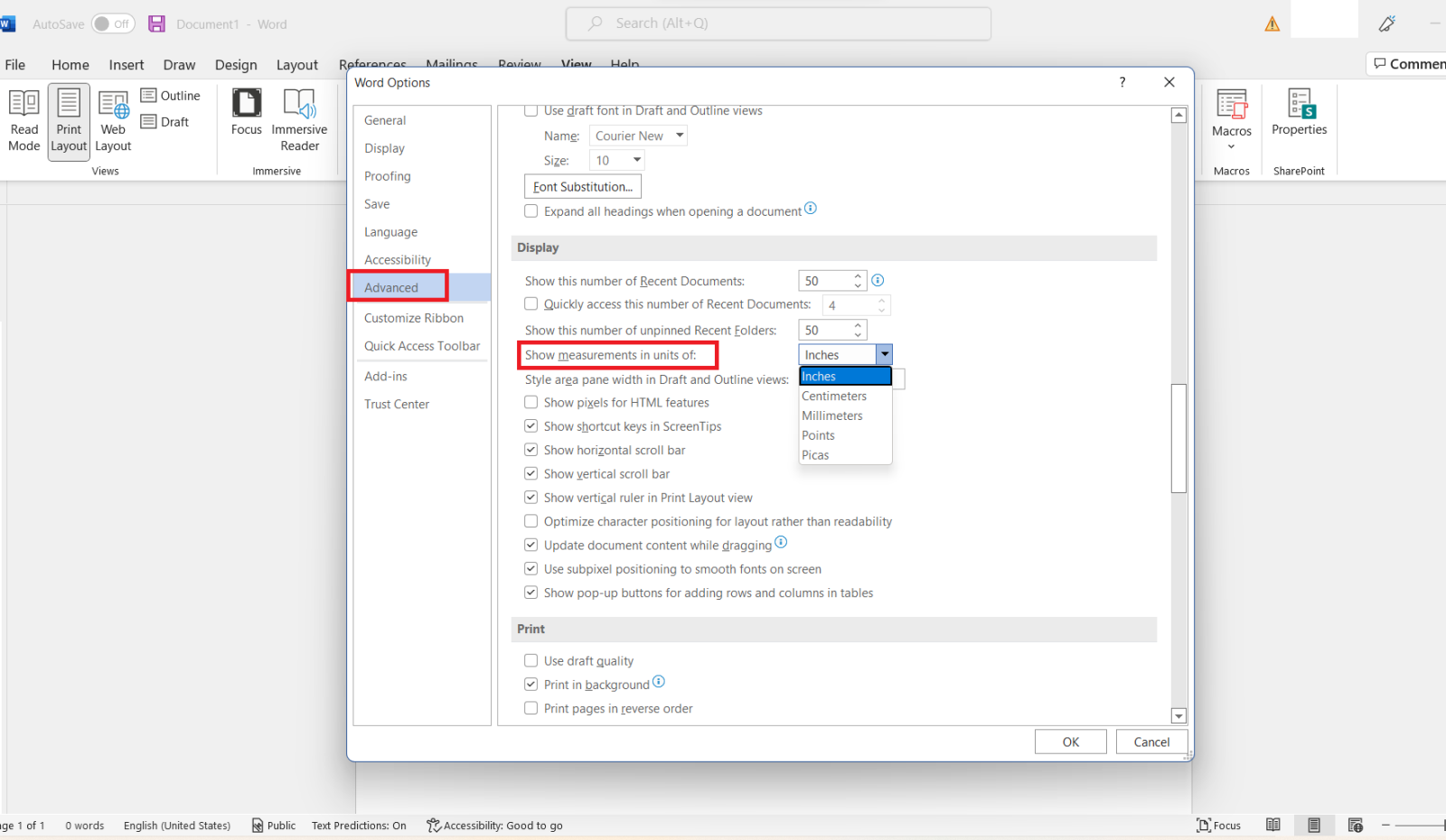Open the Insert ribbon tab
The width and height of the screenshot is (1446, 840).
(127, 65)
